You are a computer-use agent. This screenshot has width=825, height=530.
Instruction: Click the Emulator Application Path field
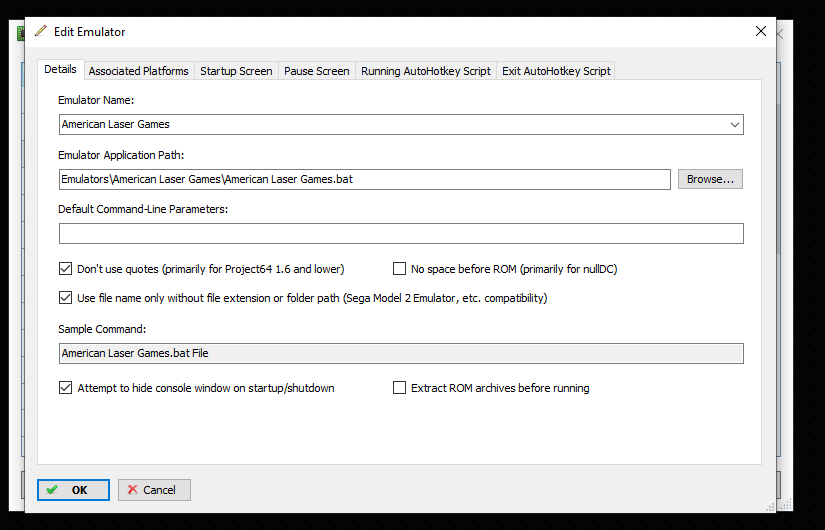(x=365, y=179)
